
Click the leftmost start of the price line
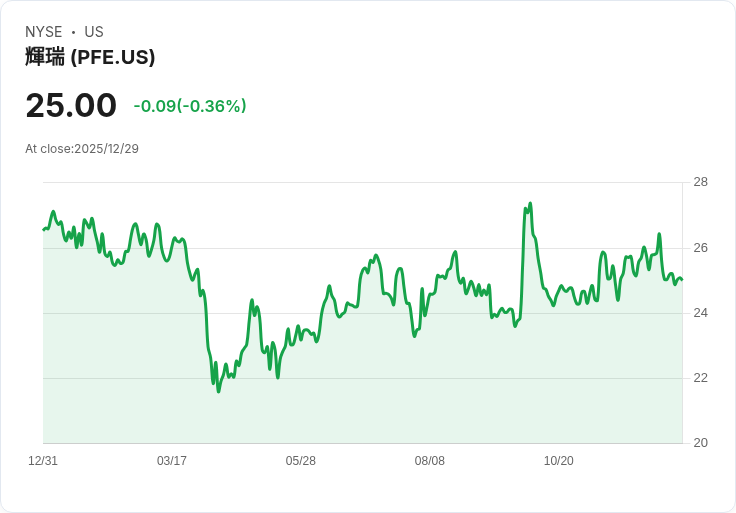[44, 230]
